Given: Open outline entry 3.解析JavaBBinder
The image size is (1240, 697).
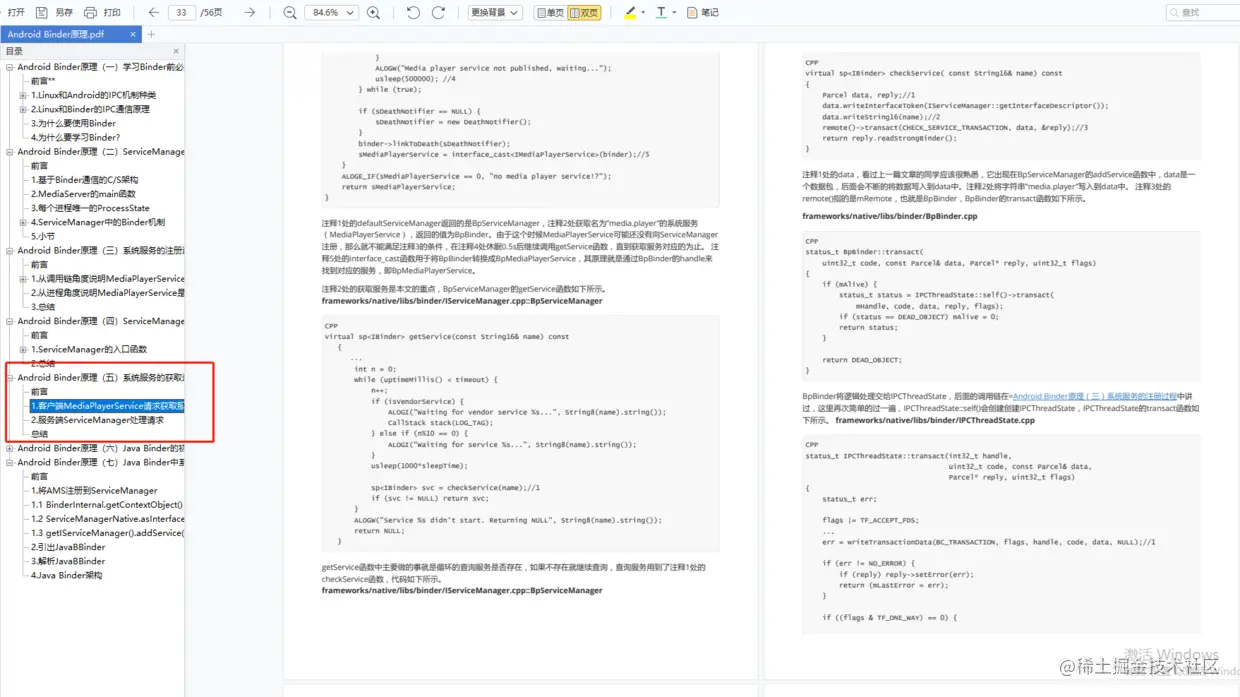Looking at the screenshot, I should point(68,561).
